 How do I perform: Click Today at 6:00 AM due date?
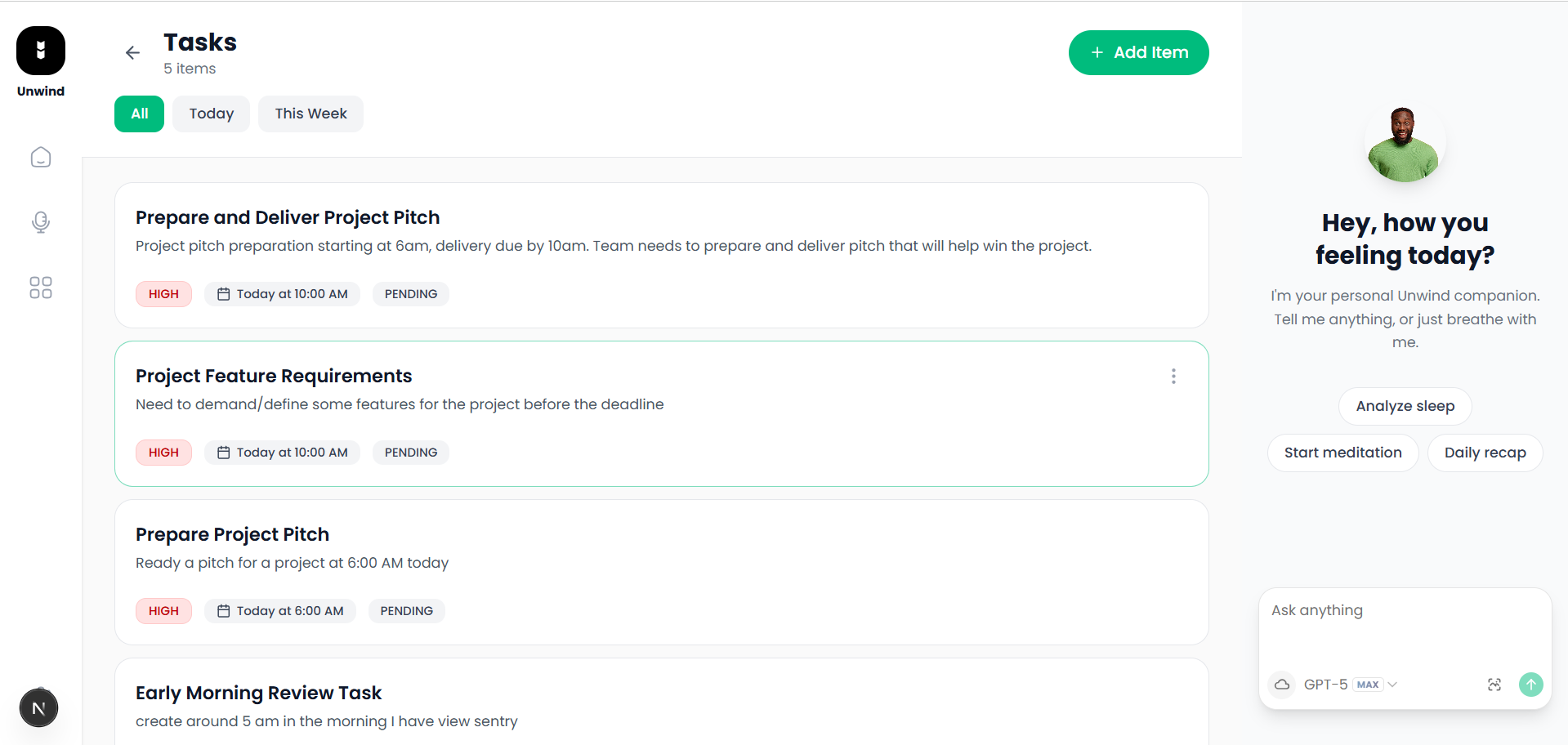click(280, 611)
